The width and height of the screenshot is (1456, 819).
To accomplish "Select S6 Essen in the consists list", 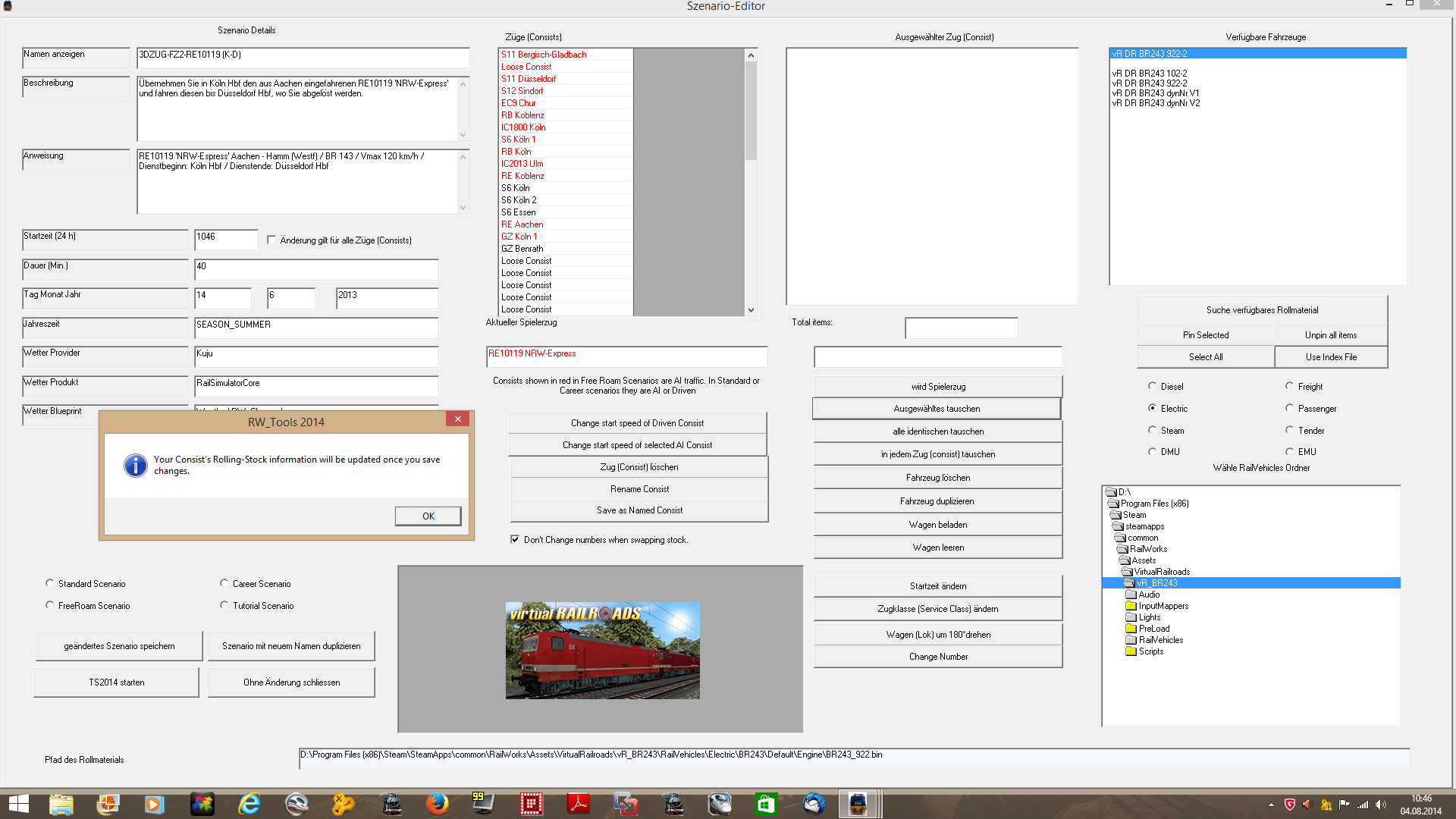I will pyautogui.click(x=518, y=212).
